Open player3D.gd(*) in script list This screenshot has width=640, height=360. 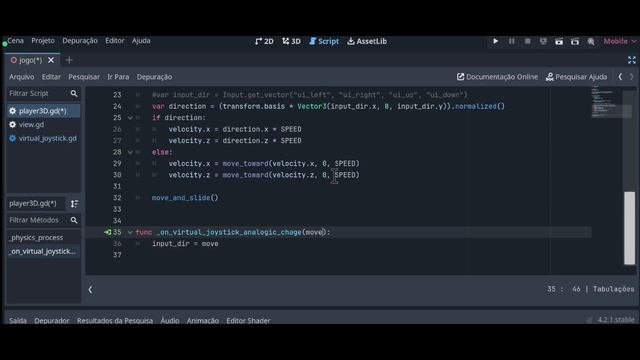[43, 111]
